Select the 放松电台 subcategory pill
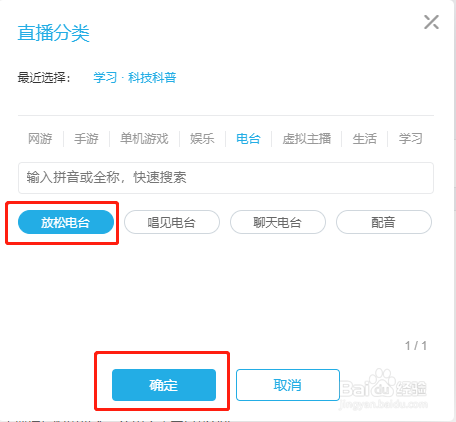 (66, 222)
